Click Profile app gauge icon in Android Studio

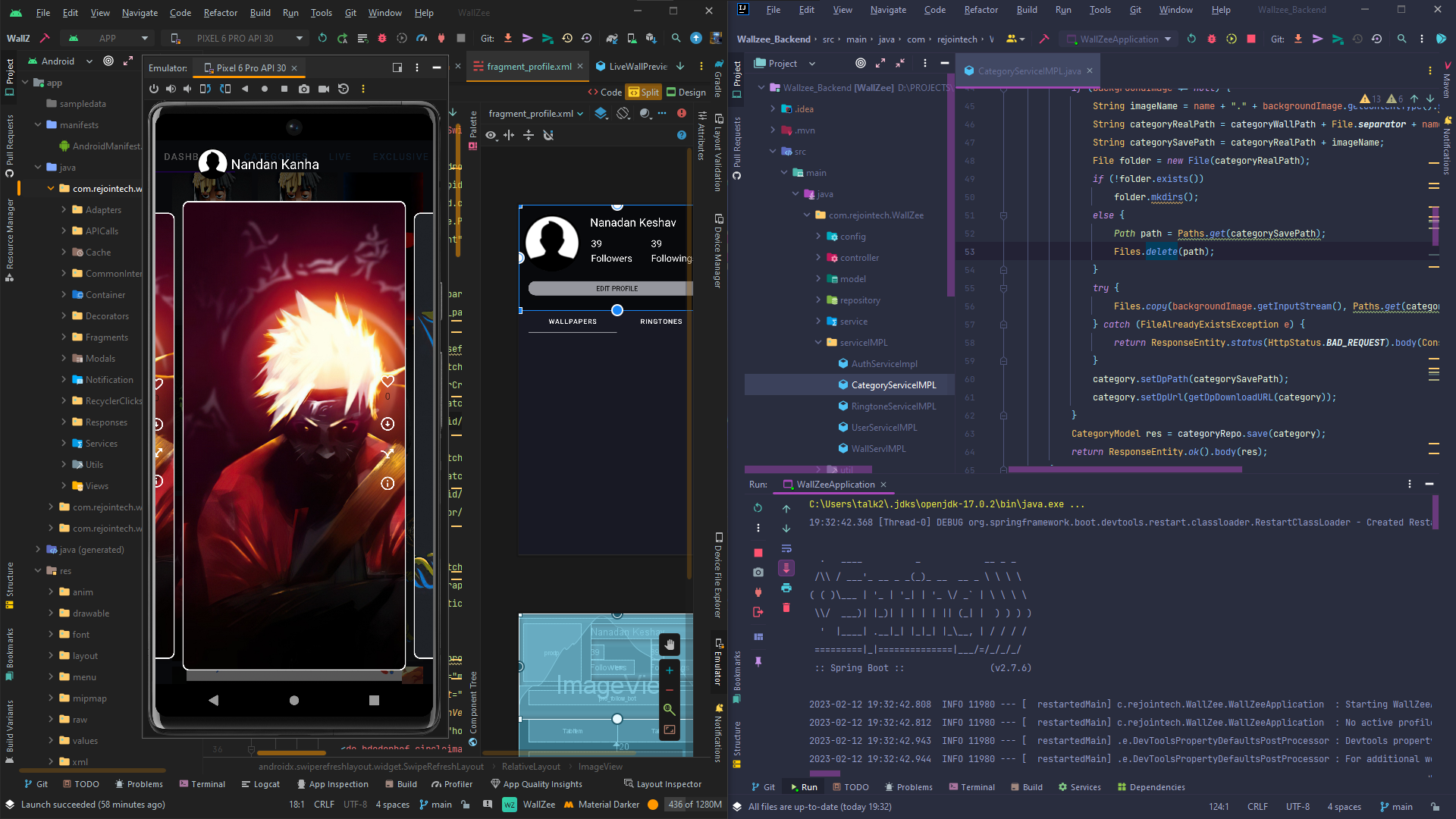click(x=422, y=38)
